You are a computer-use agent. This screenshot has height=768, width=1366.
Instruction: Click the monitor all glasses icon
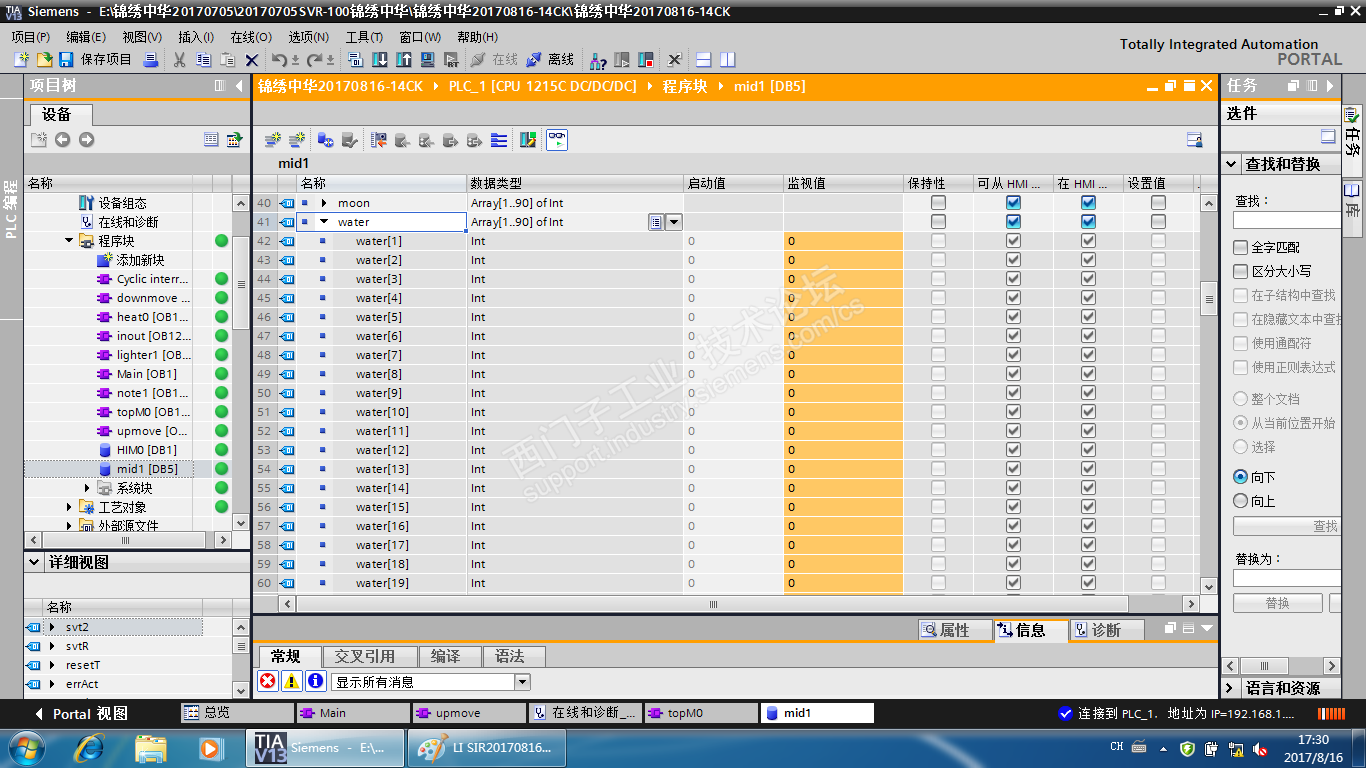(557, 140)
